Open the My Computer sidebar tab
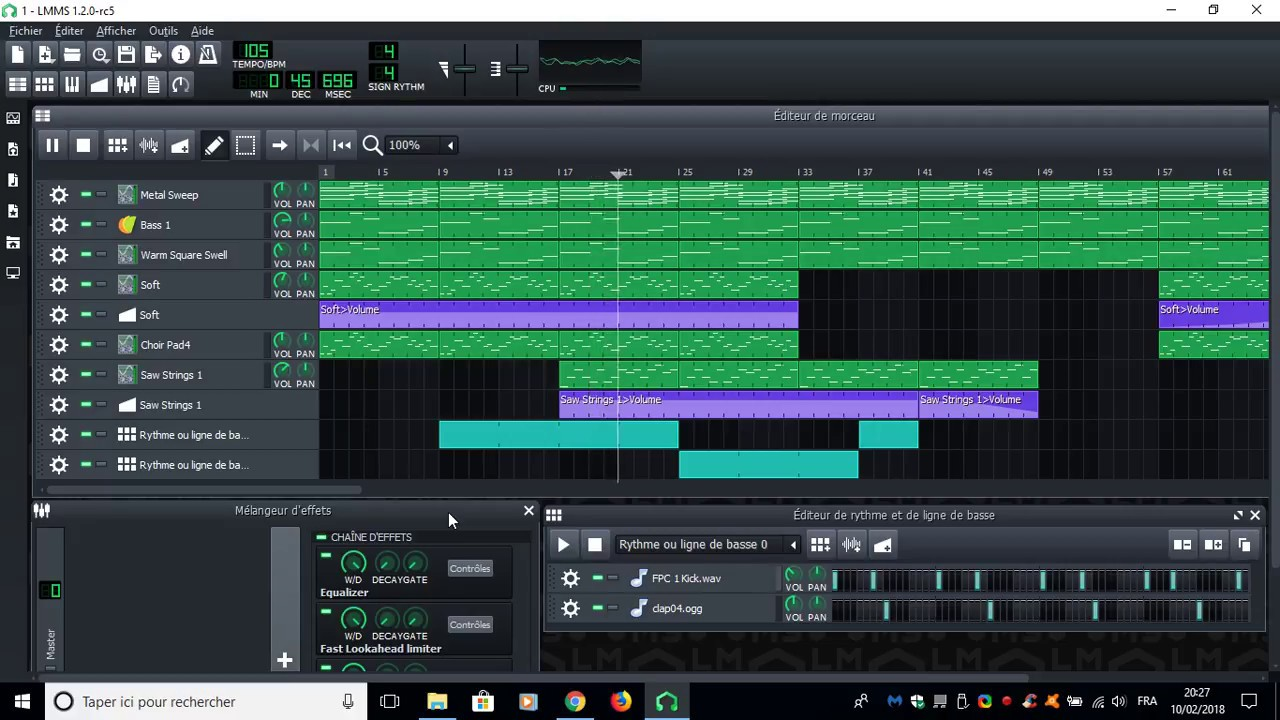Viewport: 1280px width, 720px height. point(13,273)
